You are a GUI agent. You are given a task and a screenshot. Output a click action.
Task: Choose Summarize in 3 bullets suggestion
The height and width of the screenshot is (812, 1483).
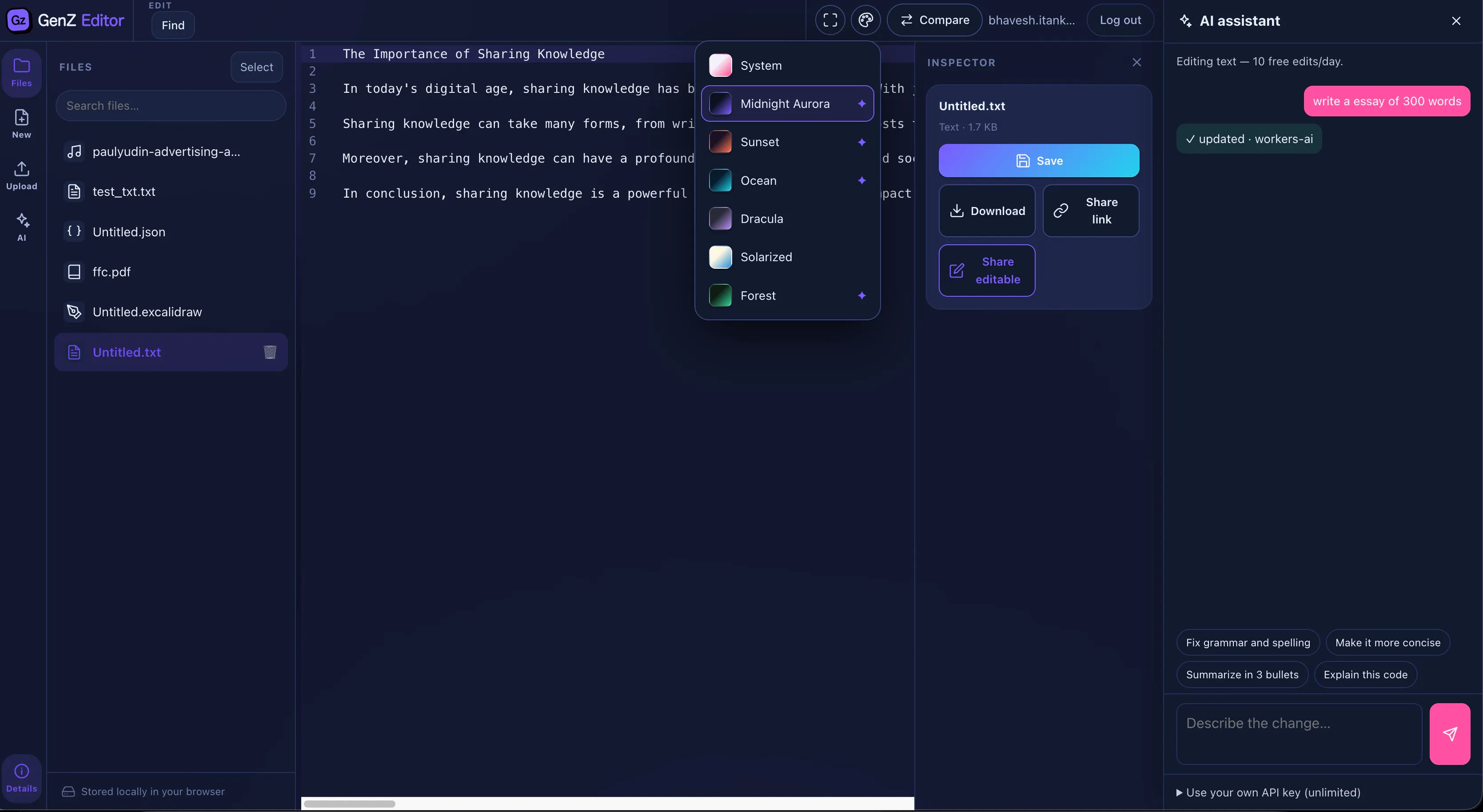(1242, 674)
